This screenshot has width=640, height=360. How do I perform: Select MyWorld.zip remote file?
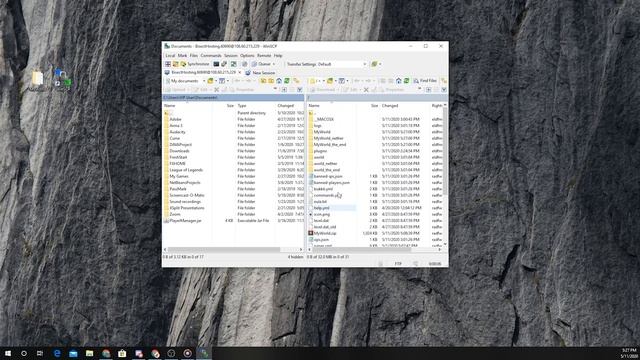[325, 233]
